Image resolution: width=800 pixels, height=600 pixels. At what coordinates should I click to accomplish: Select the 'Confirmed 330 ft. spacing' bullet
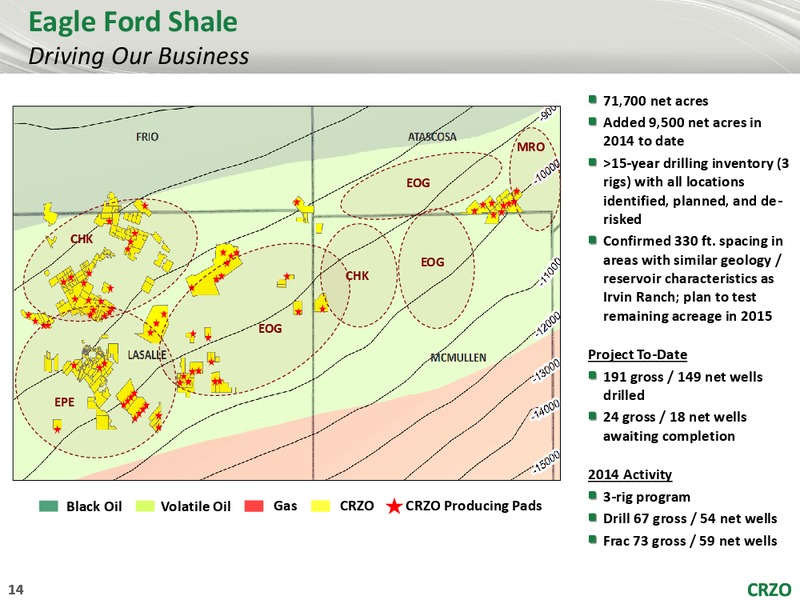(x=693, y=279)
